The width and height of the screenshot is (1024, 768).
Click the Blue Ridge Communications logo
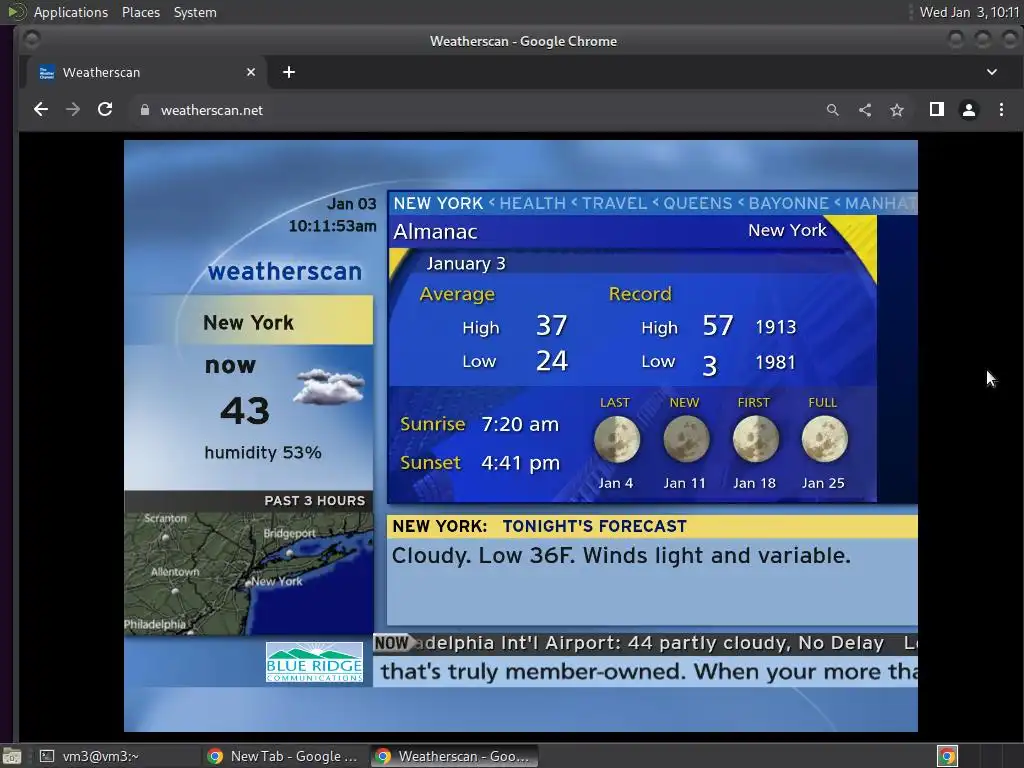click(314, 662)
